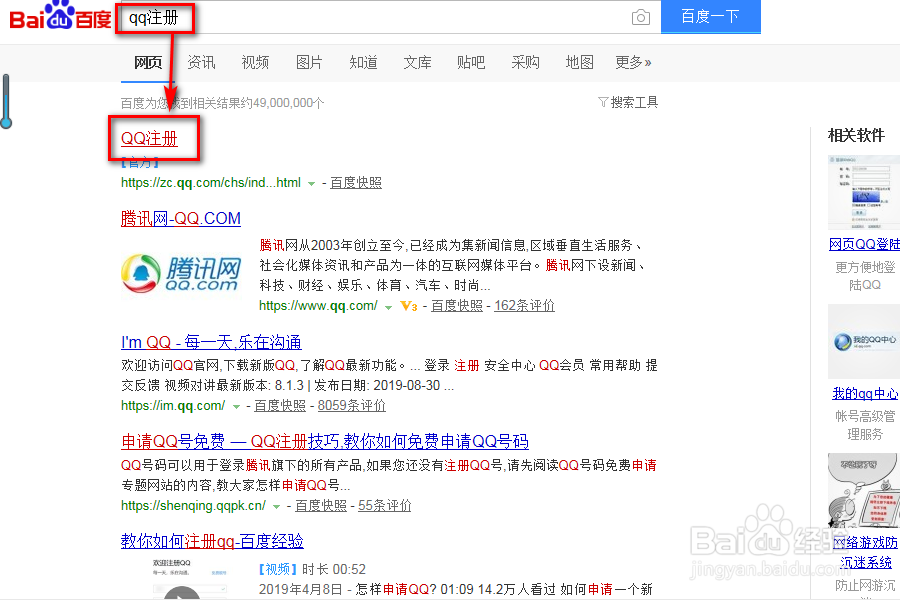Open 搜索工具 filter options

pos(628,102)
